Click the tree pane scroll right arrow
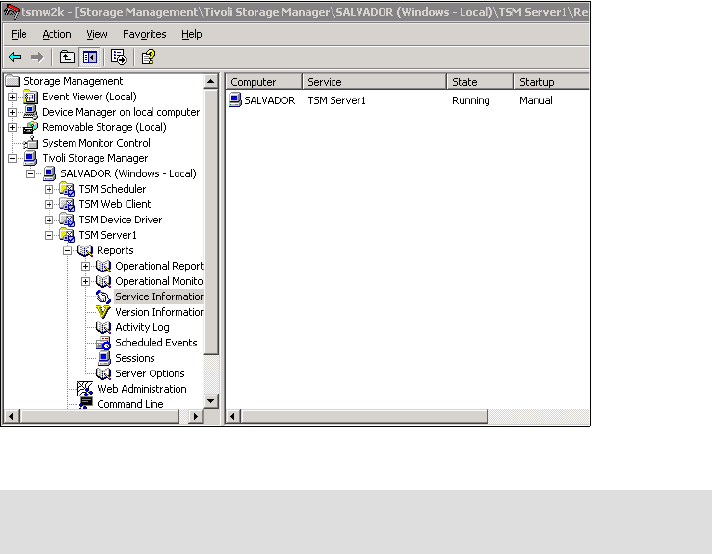Viewport: 712px width, 554px height. pyautogui.click(x=196, y=416)
